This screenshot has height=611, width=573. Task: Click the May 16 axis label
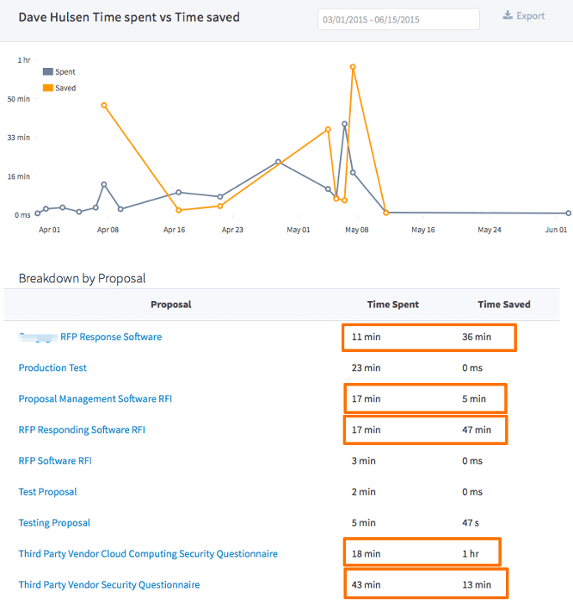click(423, 230)
